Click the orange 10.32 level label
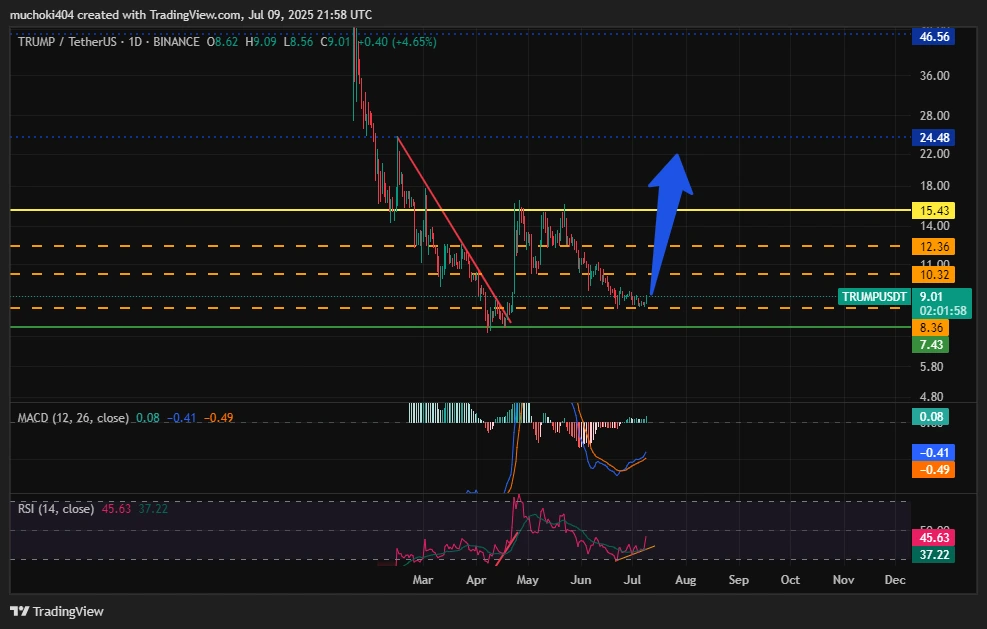Image resolution: width=987 pixels, height=629 pixels. click(931, 274)
